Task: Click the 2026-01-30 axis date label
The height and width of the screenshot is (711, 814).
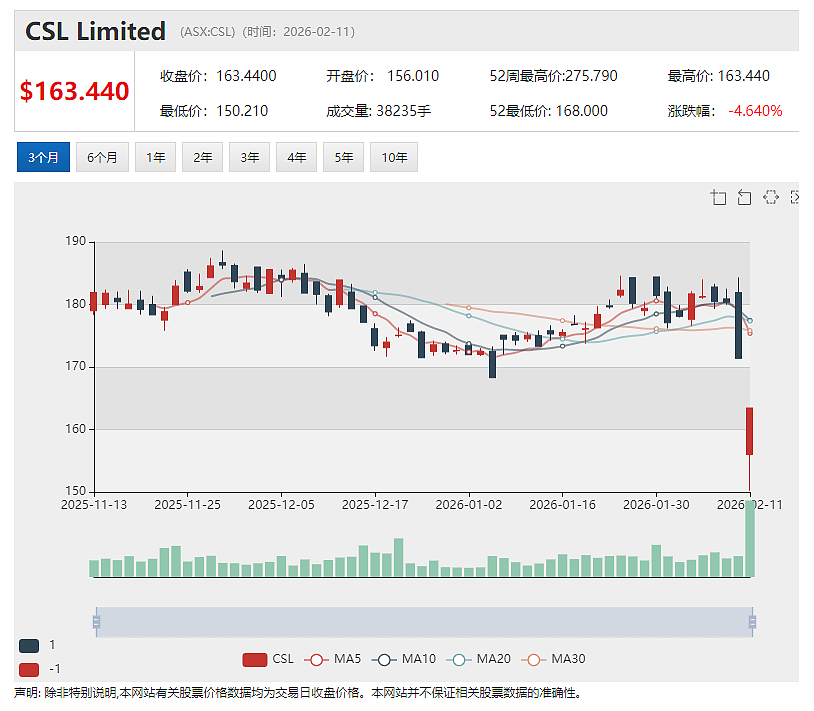Action: (x=656, y=505)
